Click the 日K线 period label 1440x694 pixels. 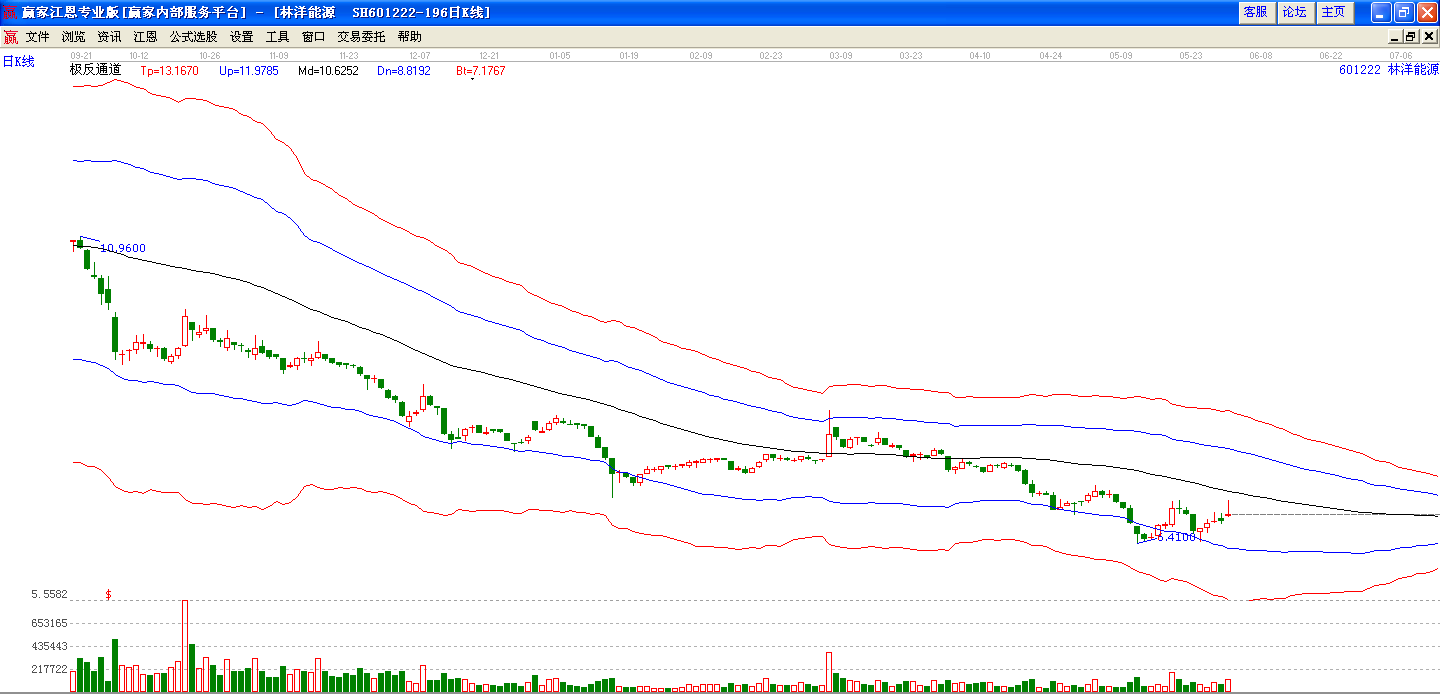click(18, 62)
